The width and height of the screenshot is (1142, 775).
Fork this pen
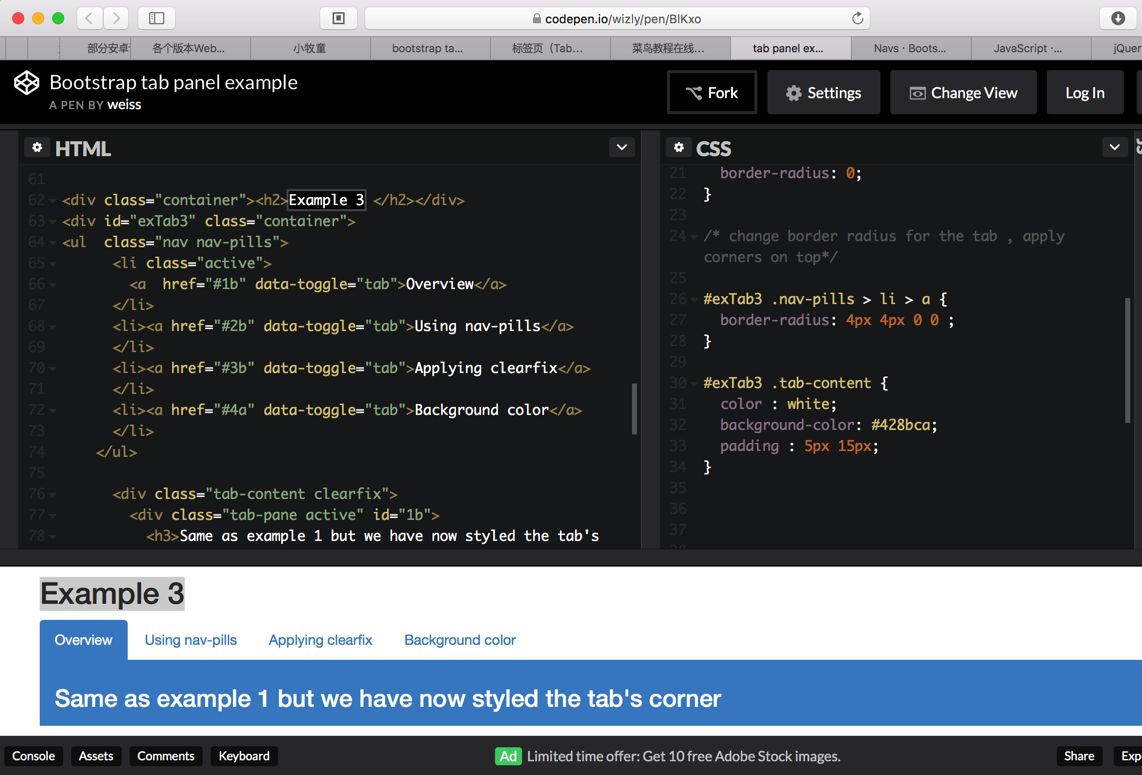pos(712,93)
